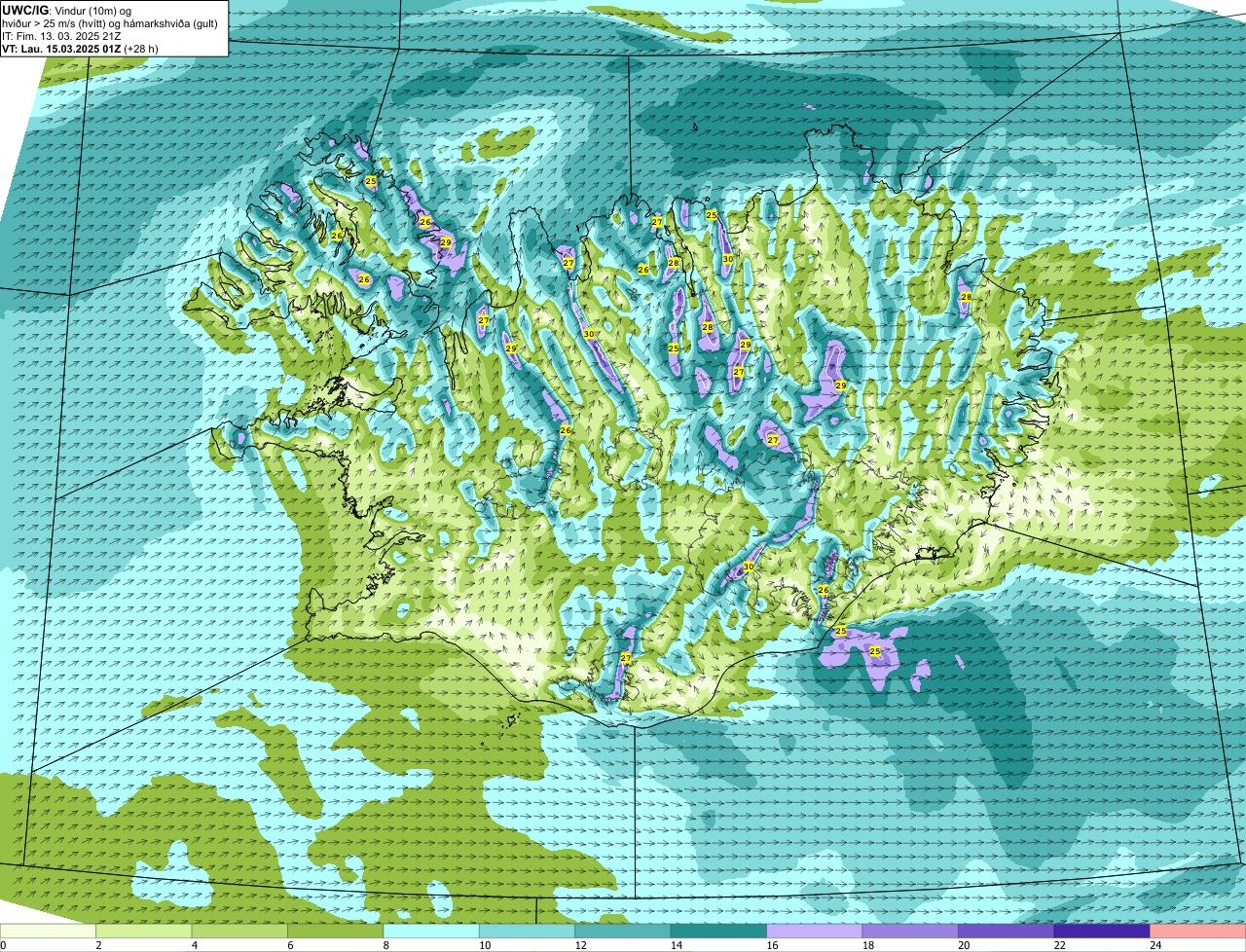Click the legend tick label "14"
Image resolution: width=1246 pixels, height=952 pixels.
(x=676, y=945)
